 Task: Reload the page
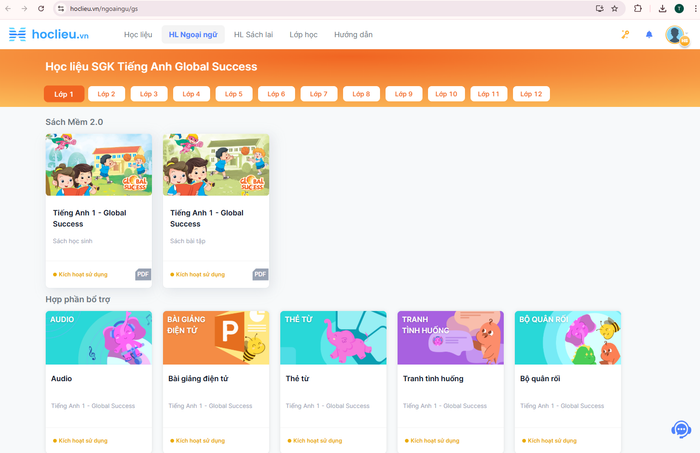tap(39, 8)
